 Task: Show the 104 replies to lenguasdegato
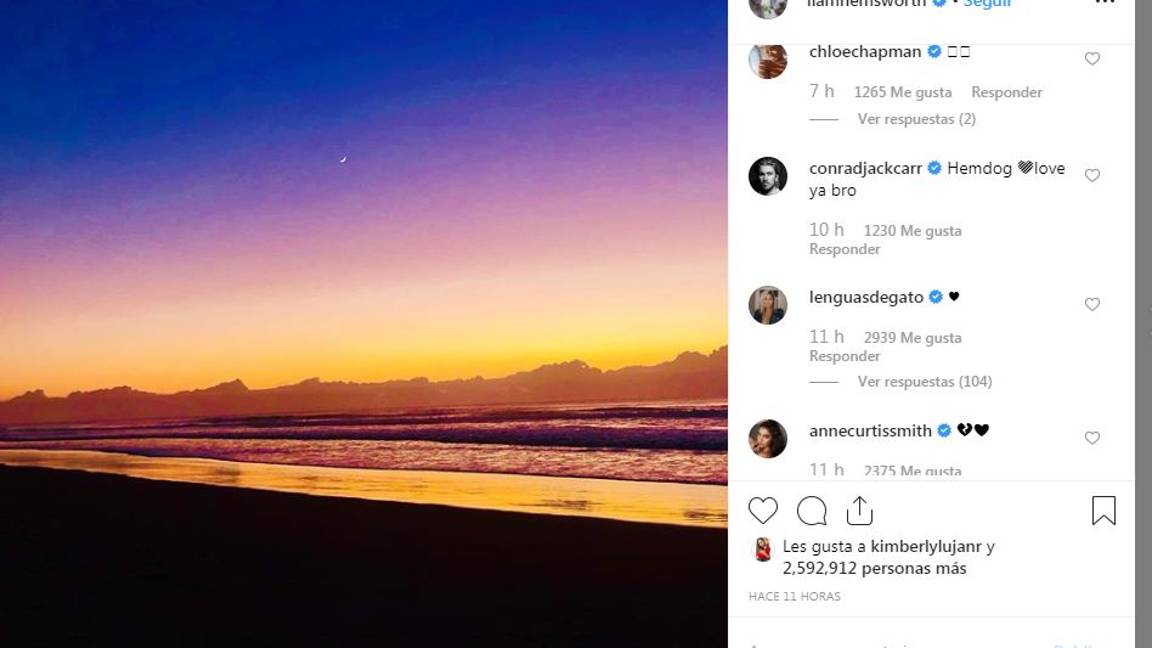pos(924,382)
